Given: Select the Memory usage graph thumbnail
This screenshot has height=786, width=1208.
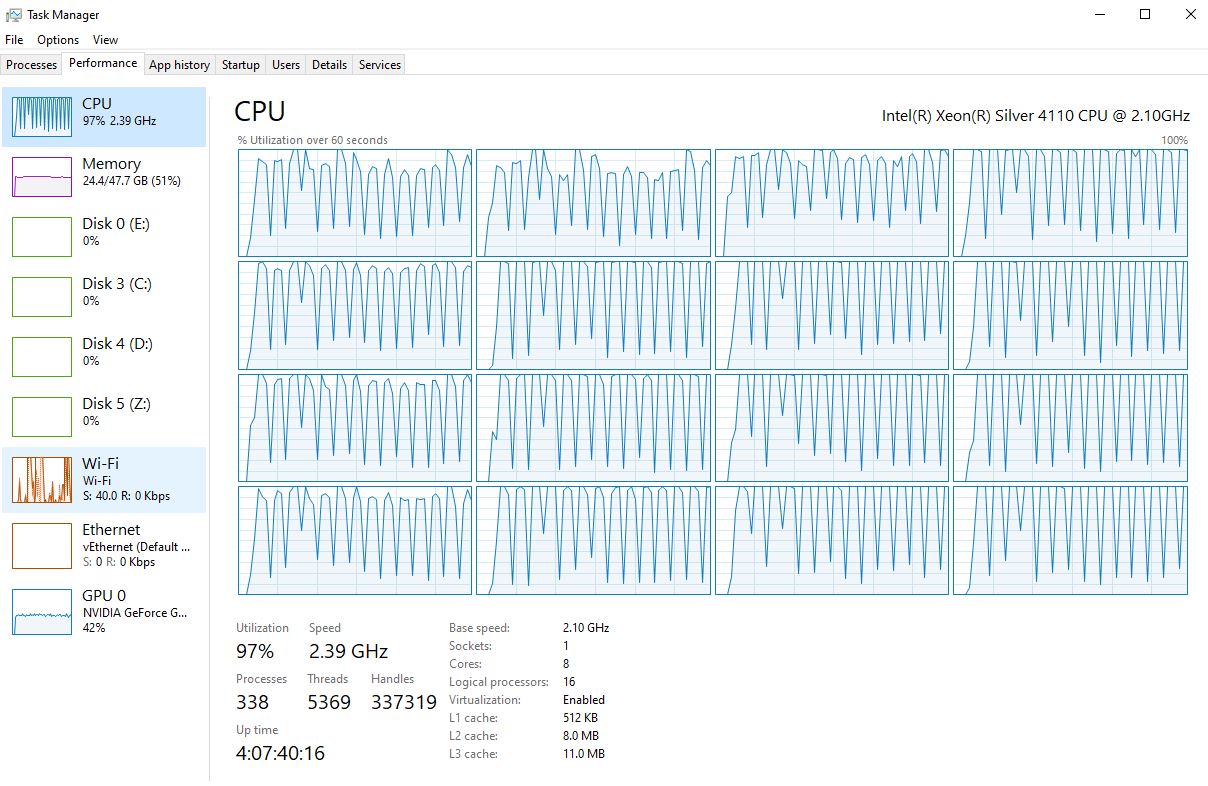Looking at the screenshot, I should (x=42, y=177).
